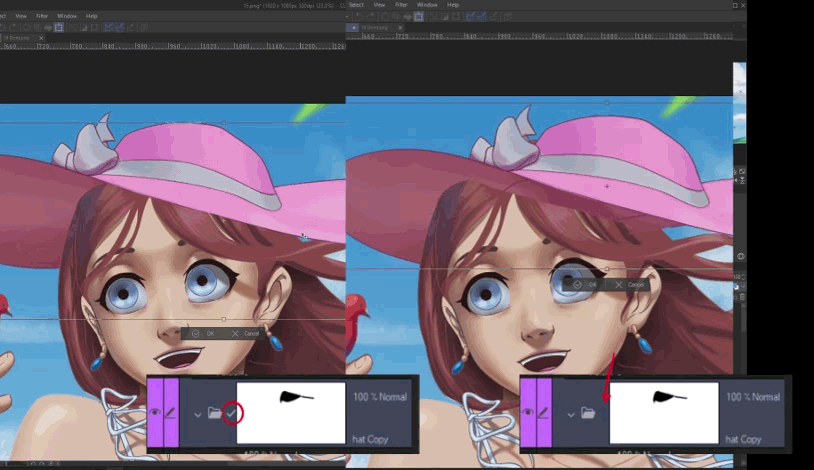Screen dimensions: 814x470
Task: Open Filter menu in right window
Action: (x=401, y=5)
